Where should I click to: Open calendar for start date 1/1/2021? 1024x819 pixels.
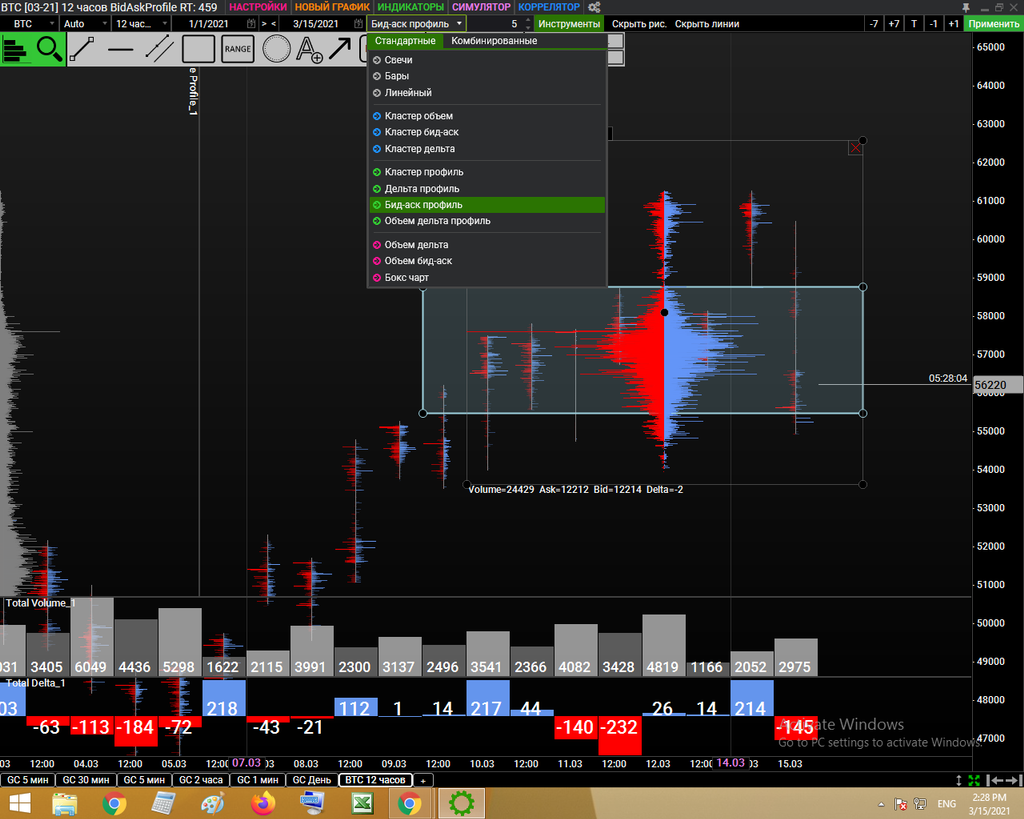click(x=251, y=24)
